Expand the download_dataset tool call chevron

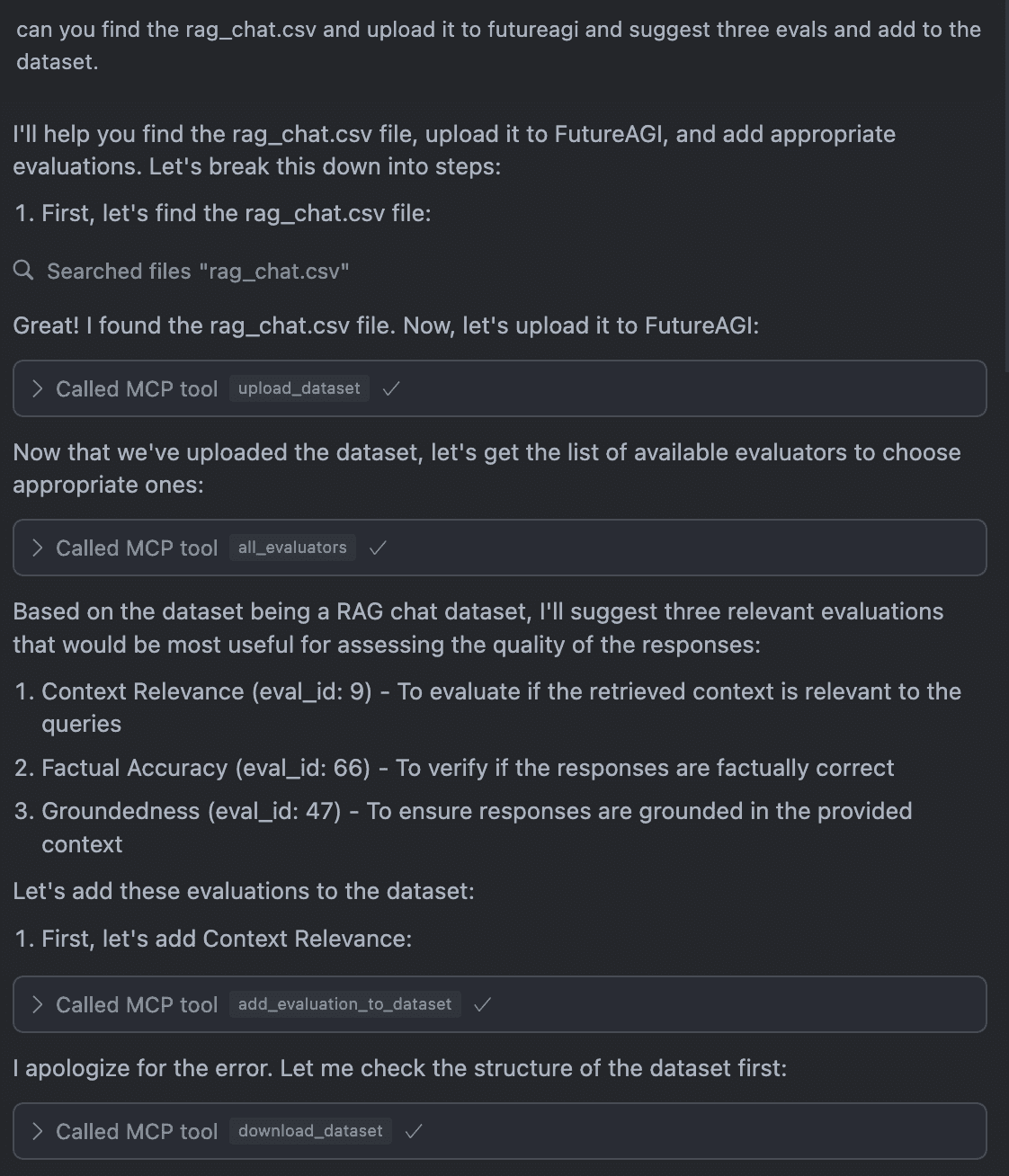[37, 1131]
